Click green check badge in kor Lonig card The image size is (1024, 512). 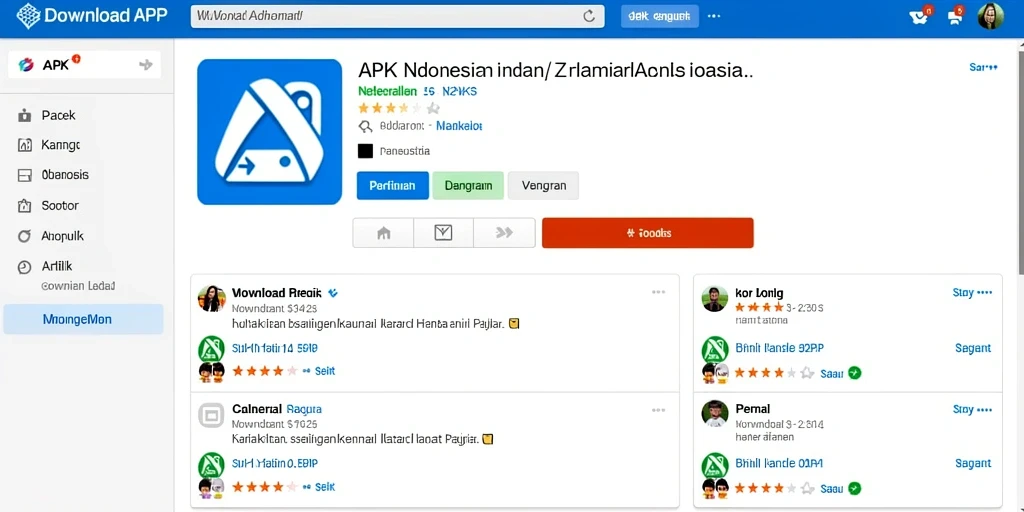854,373
